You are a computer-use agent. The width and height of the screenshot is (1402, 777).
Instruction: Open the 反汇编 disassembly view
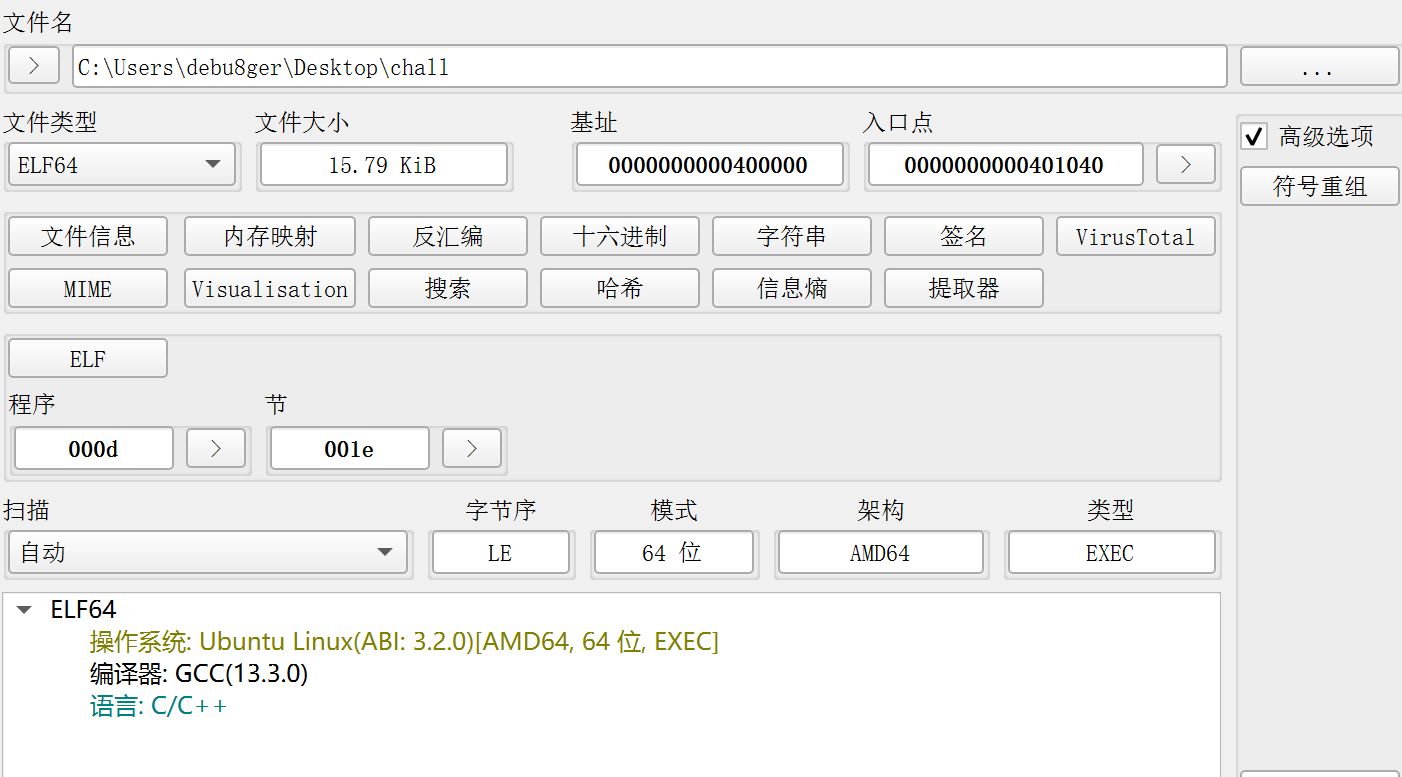tap(447, 237)
